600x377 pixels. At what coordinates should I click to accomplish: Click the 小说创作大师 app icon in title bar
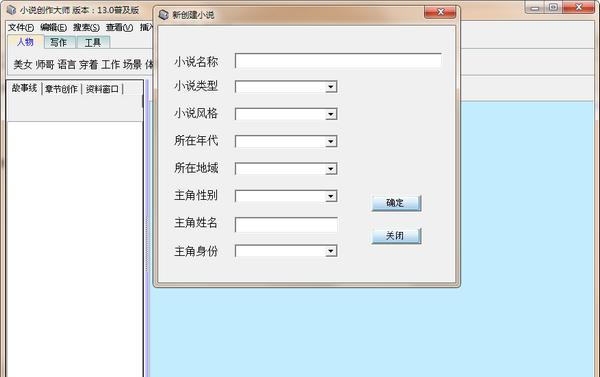point(12,10)
